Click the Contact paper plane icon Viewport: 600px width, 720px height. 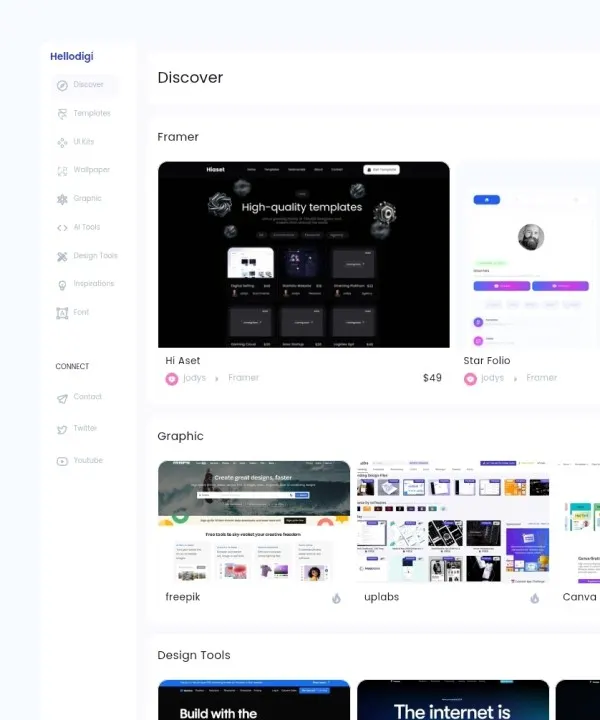point(62,398)
